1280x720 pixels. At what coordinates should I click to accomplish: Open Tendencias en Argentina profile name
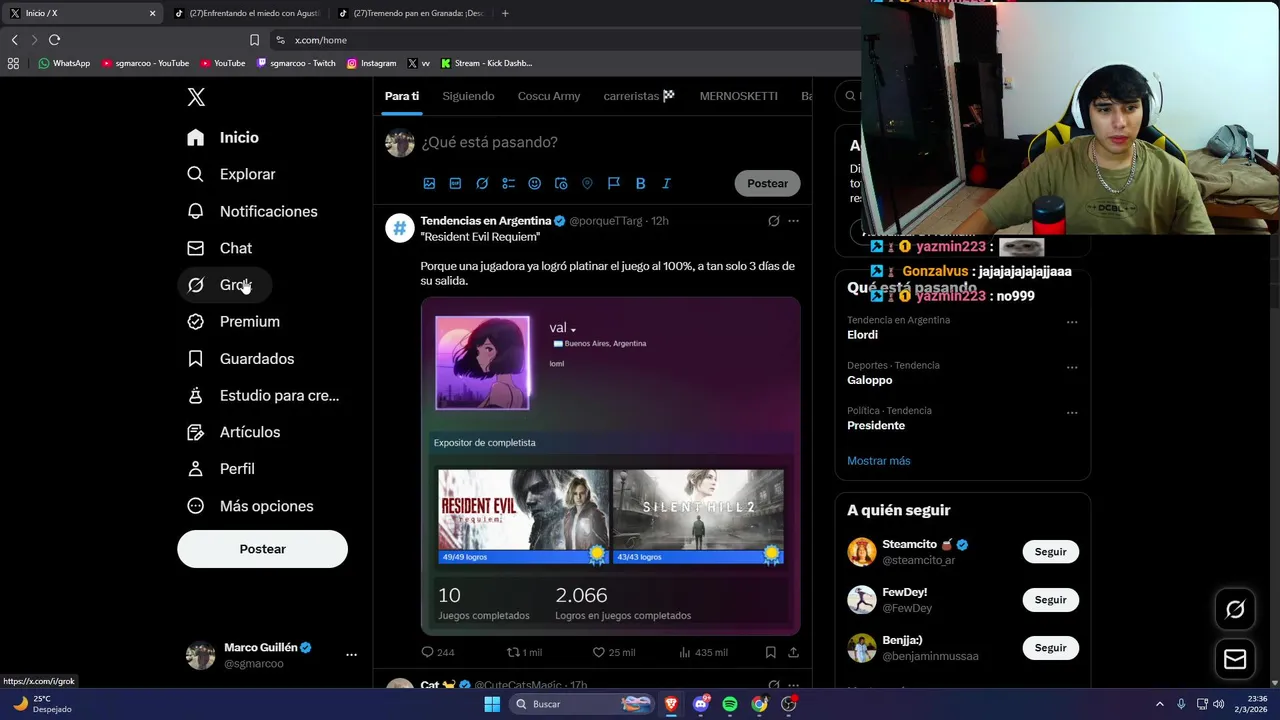(486, 221)
